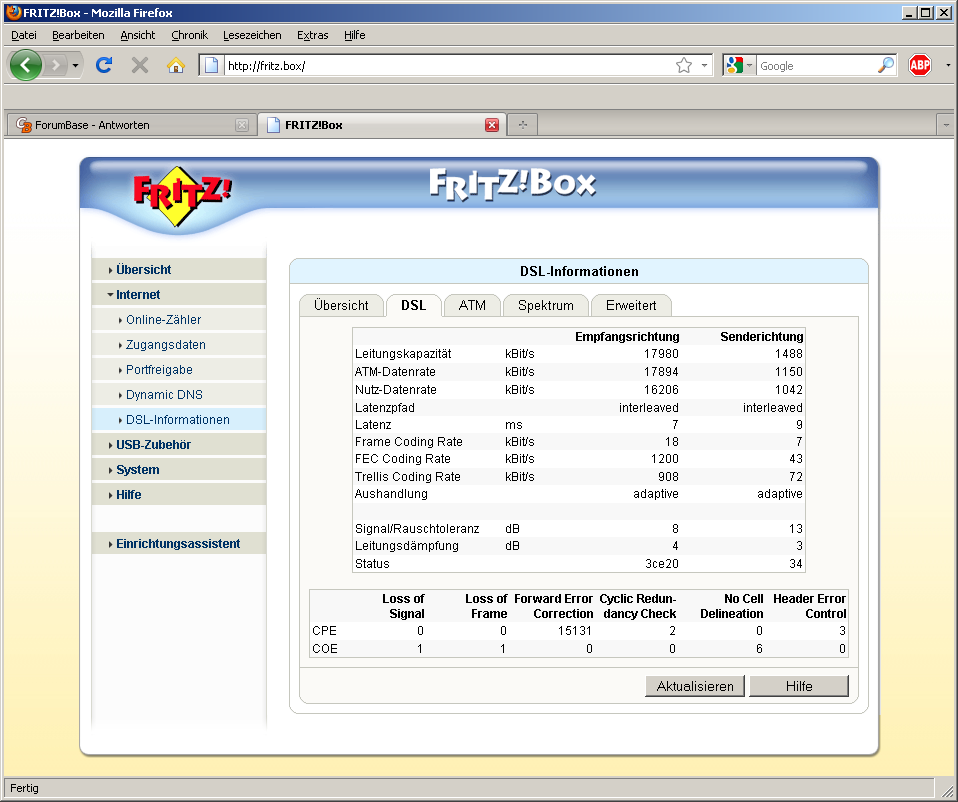Open the Chronik menu
Image resolution: width=958 pixels, height=802 pixels.
pos(189,35)
